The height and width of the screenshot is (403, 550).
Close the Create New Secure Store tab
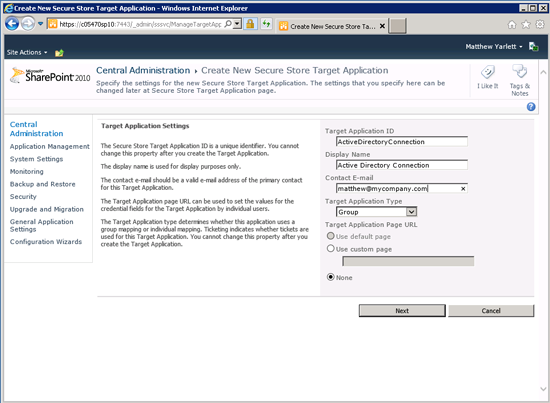382,26
